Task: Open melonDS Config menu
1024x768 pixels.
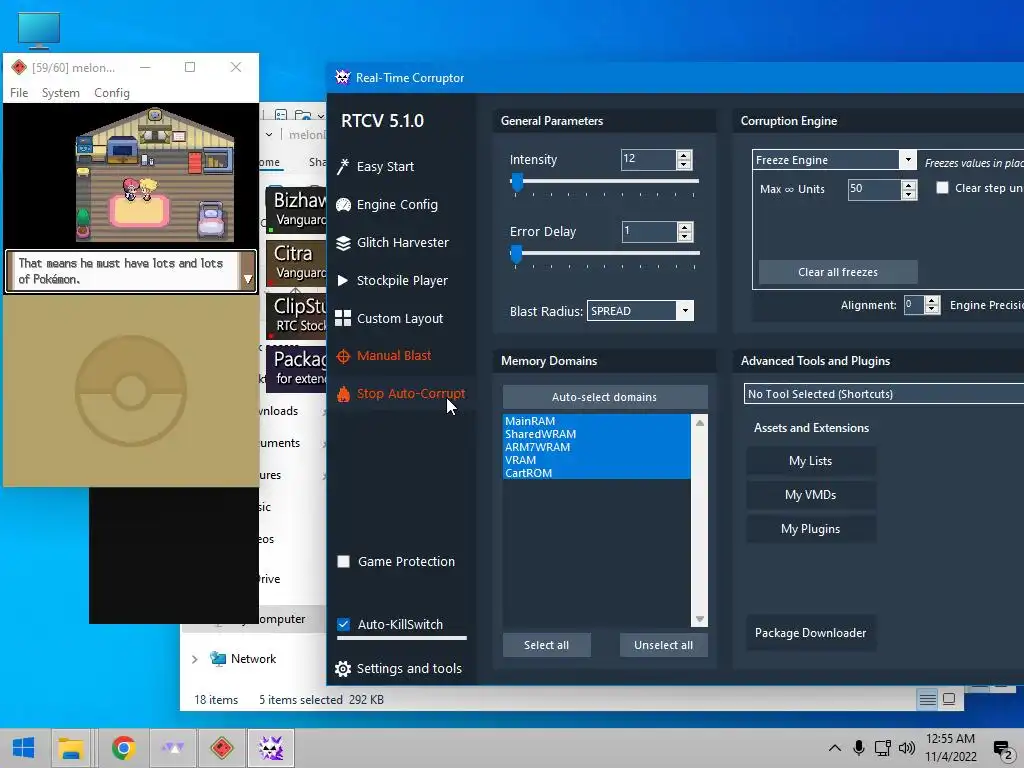Action: click(x=112, y=93)
